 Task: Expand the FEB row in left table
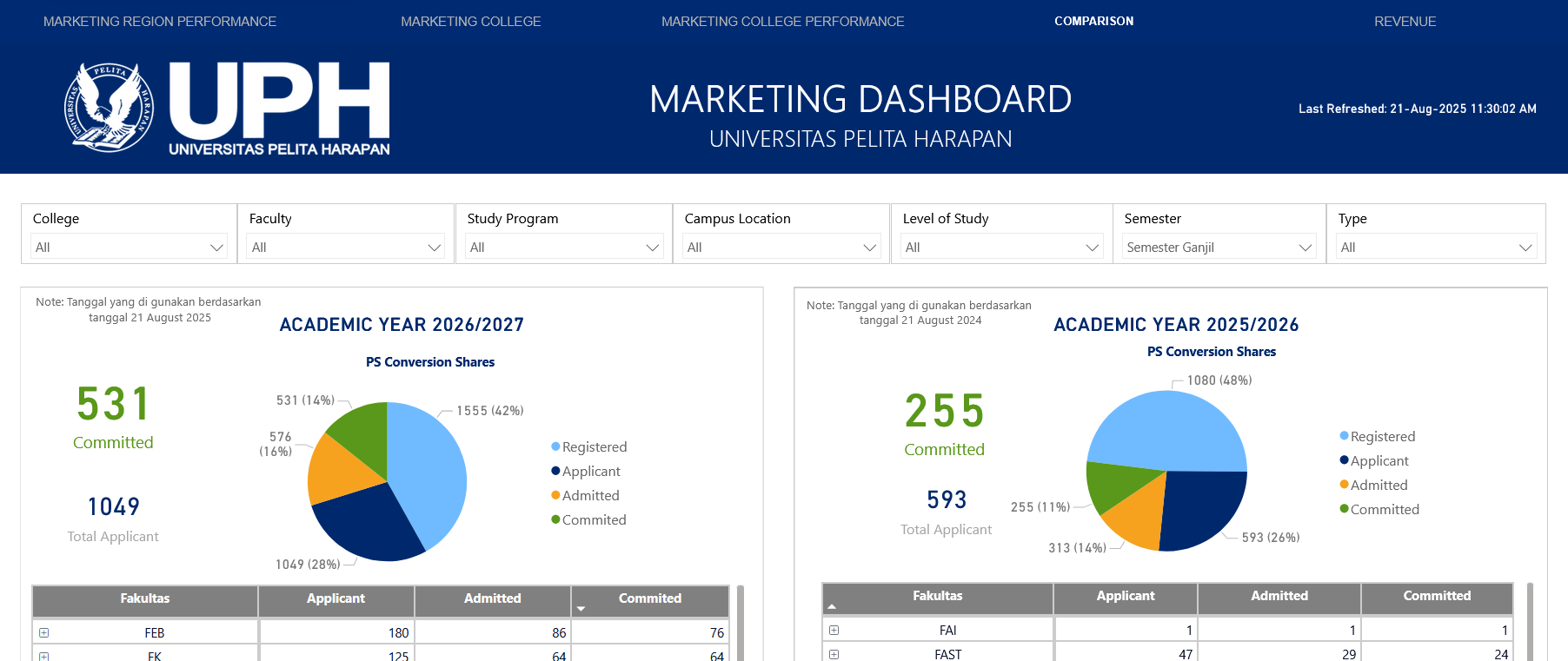click(x=43, y=632)
